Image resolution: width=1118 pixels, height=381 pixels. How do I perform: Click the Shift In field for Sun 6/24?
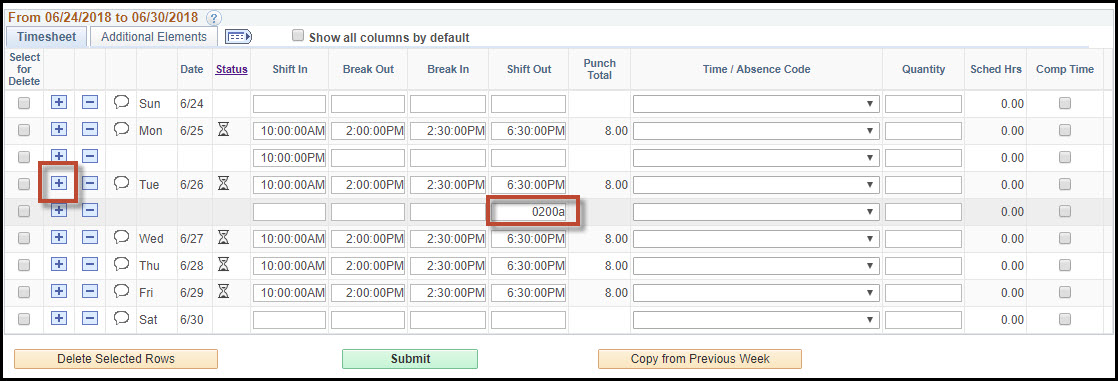pos(289,103)
